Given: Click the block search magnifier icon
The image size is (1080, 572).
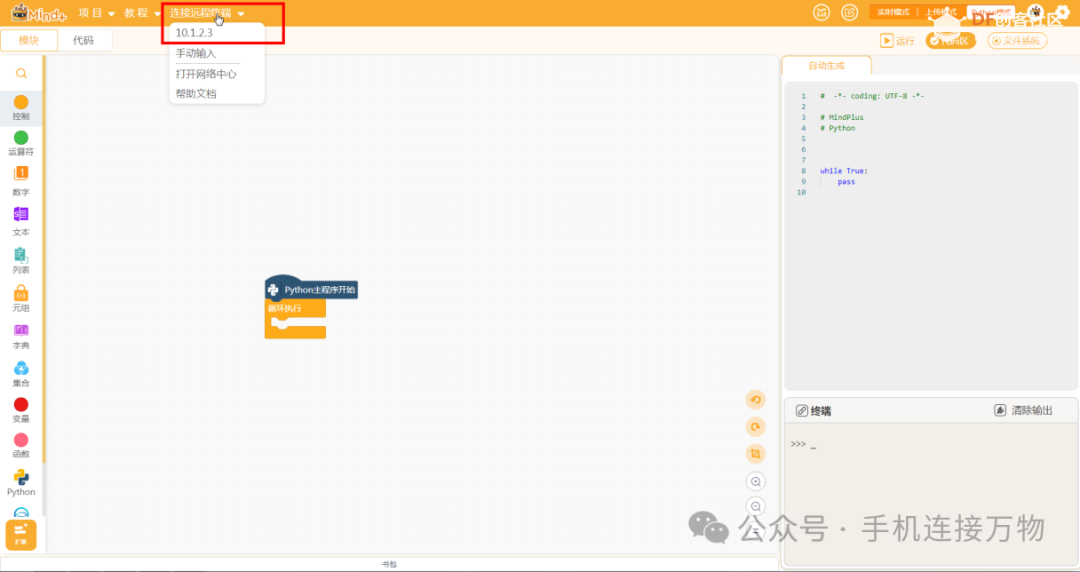Looking at the screenshot, I should [x=21, y=73].
